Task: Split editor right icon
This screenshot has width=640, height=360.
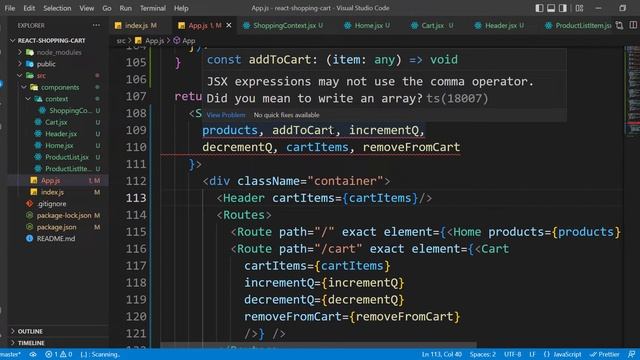Action: pyautogui.click(x=633, y=25)
